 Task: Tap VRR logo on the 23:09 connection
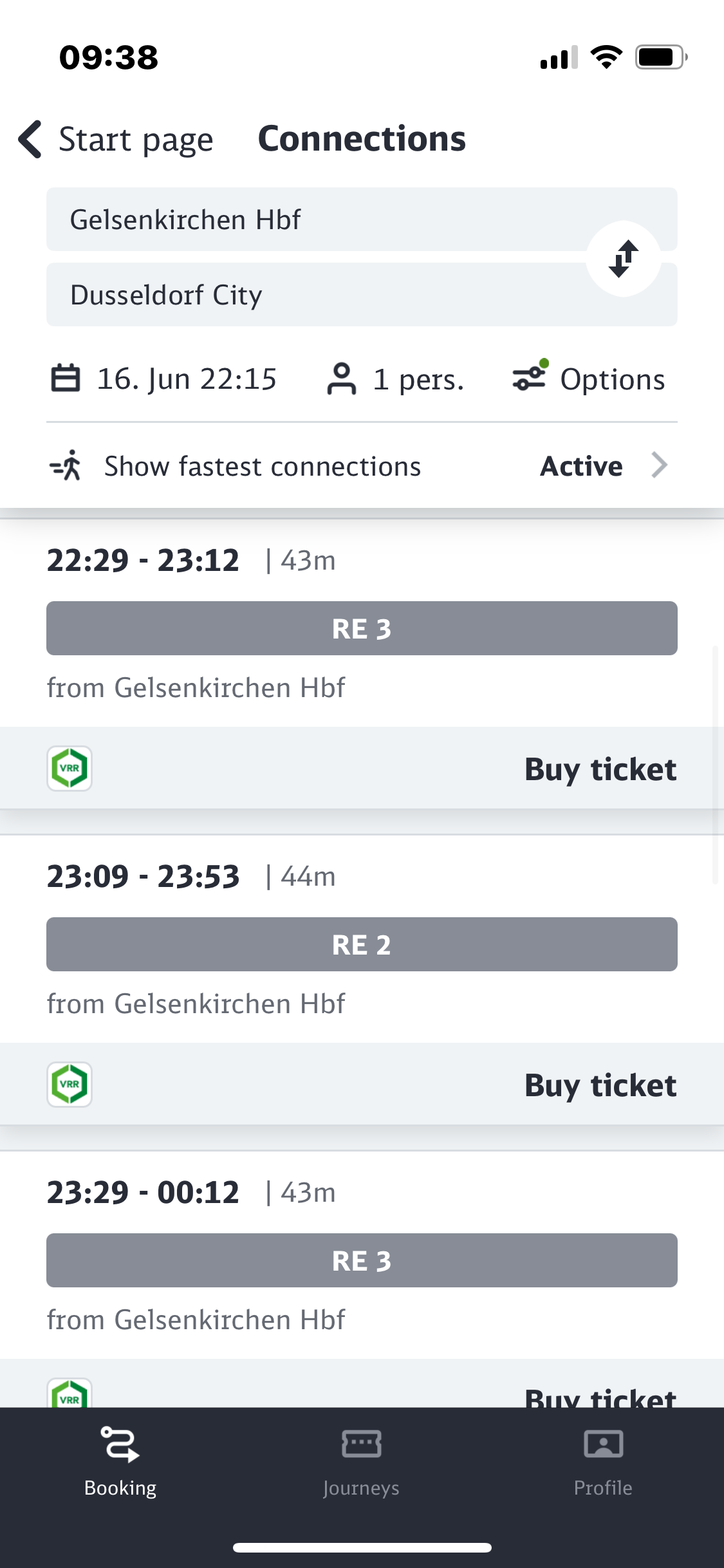pyautogui.click(x=70, y=1084)
